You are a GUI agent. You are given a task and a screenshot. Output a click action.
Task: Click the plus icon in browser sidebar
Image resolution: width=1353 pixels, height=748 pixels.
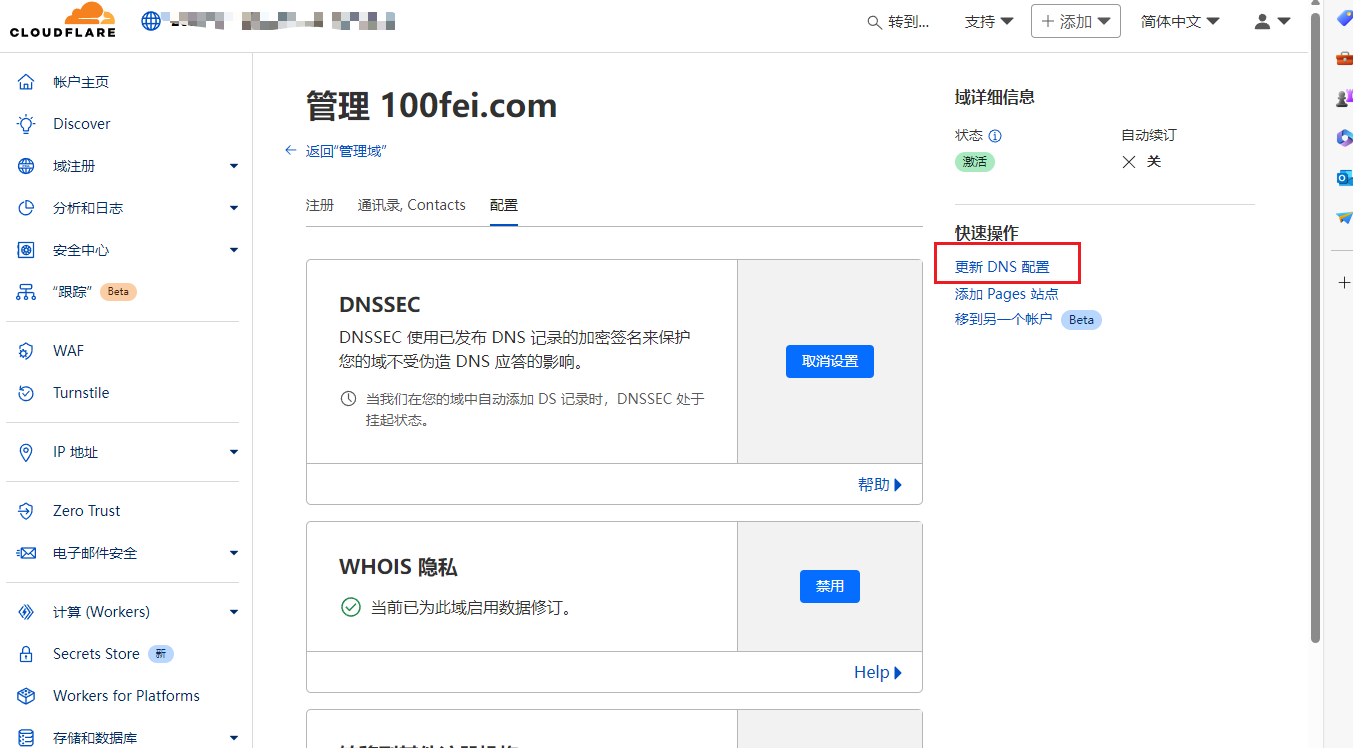click(1344, 283)
